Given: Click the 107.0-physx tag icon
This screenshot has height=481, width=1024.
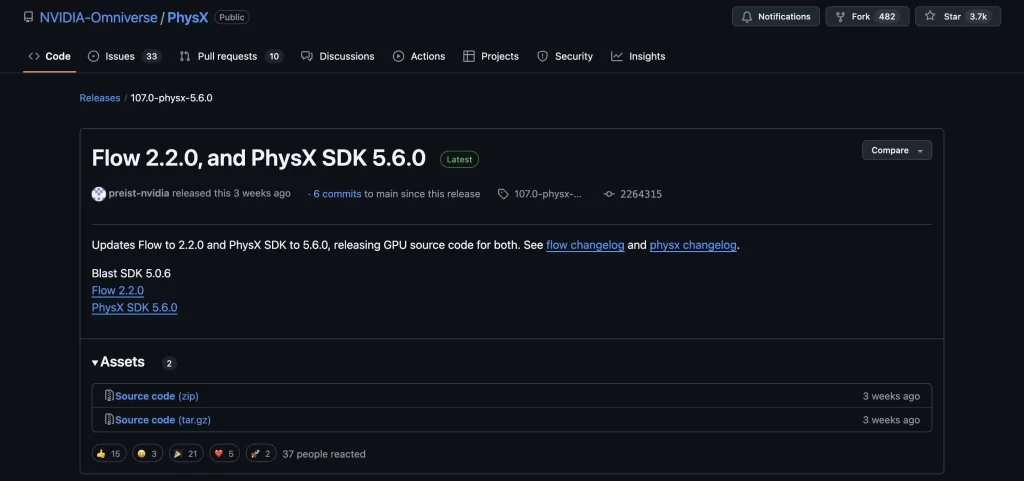Looking at the screenshot, I should click(x=504, y=194).
